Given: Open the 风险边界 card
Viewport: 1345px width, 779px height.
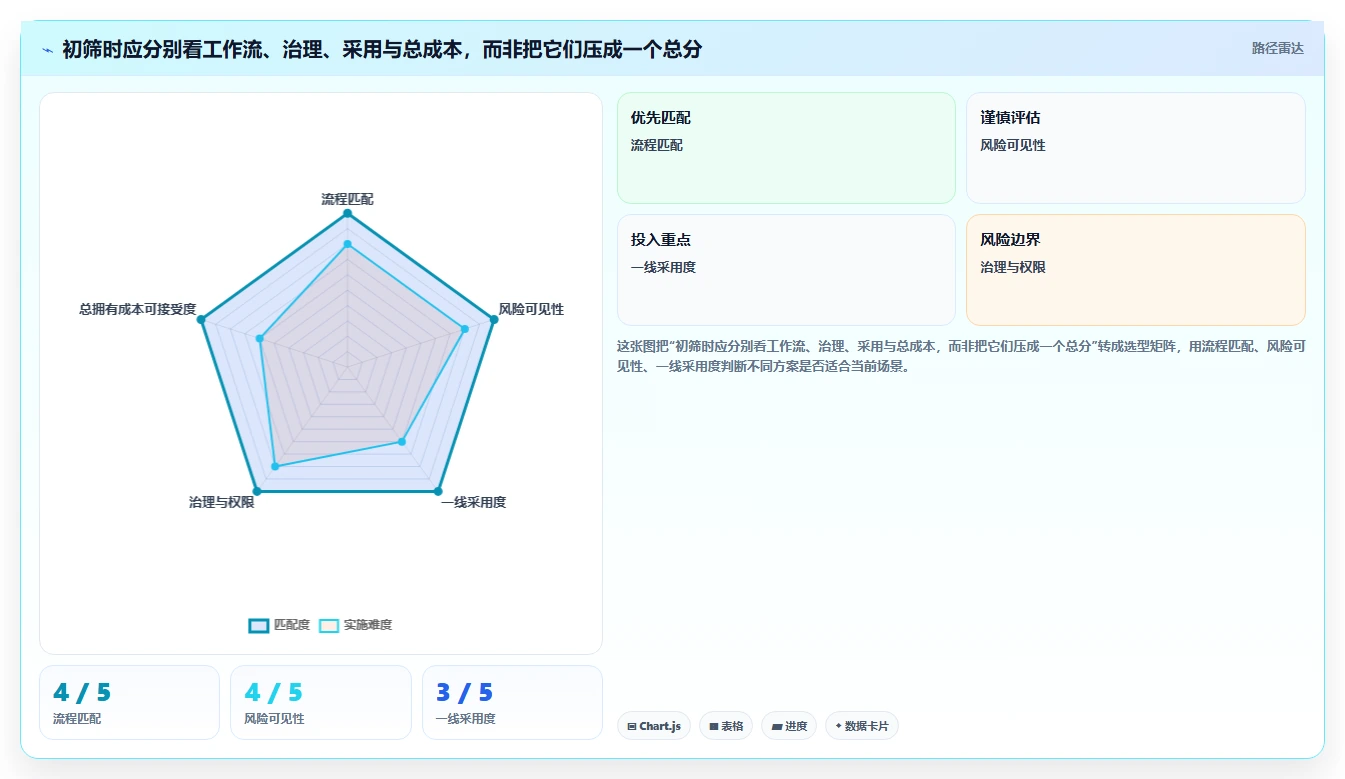Looking at the screenshot, I should click(x=1136, y=270).
